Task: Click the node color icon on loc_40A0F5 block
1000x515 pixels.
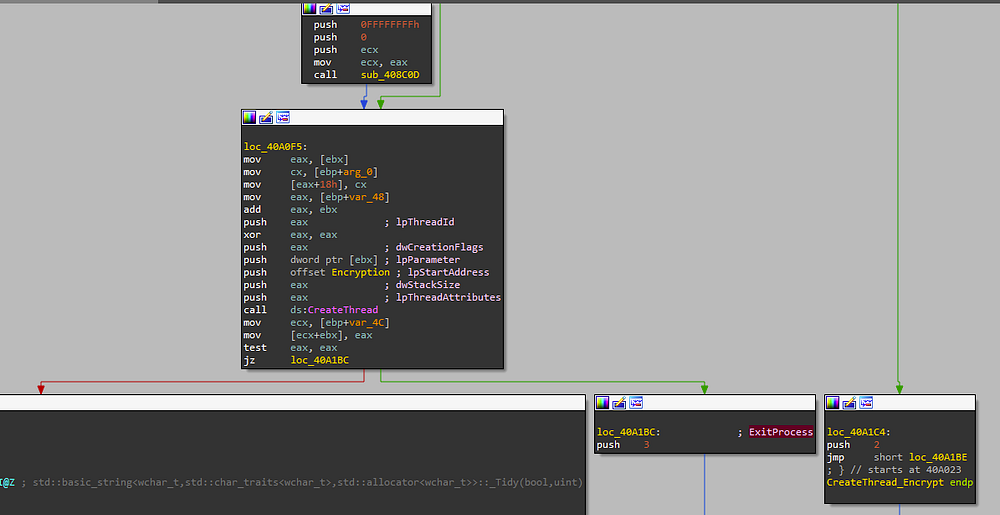Action: point(249,117)
